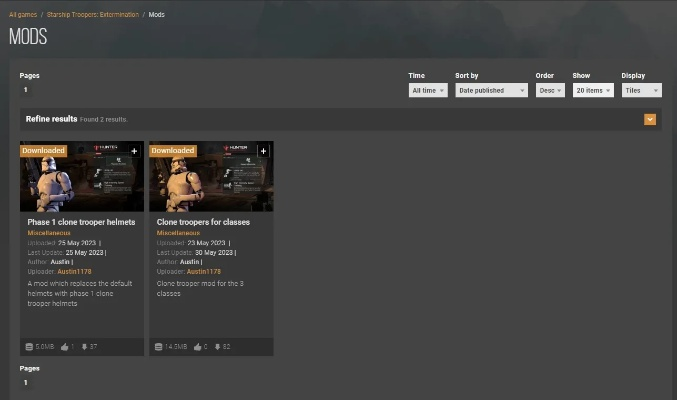Click download count icon on Clone troopers for classes
Image resolution: width=677 pixels, height=400 pixels.
(216, 347)
